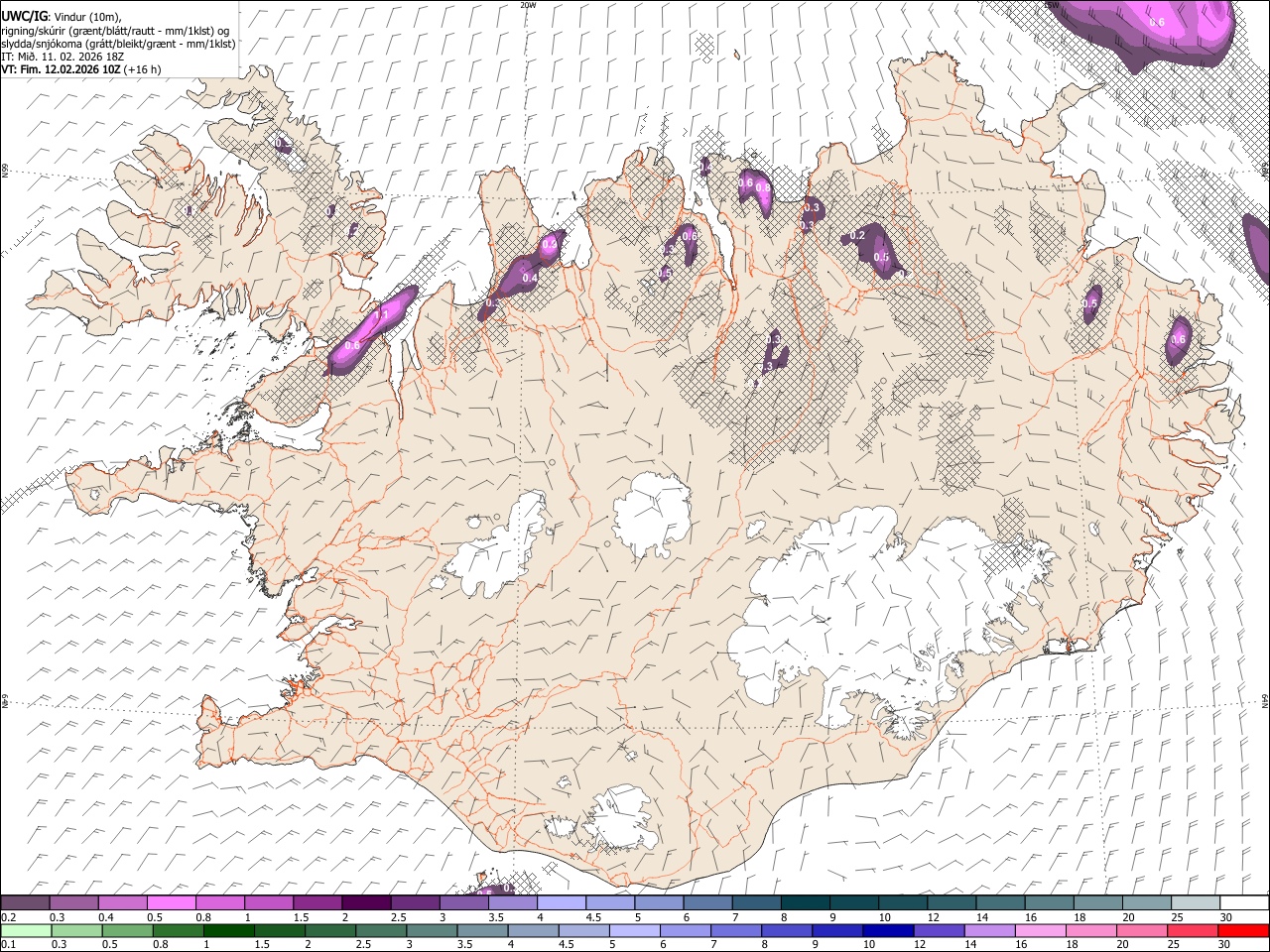Viewport: 1270px width, 952px height.
Task: Pick the red 25 swatch in the rain scale
Action: coord(1193,930)
